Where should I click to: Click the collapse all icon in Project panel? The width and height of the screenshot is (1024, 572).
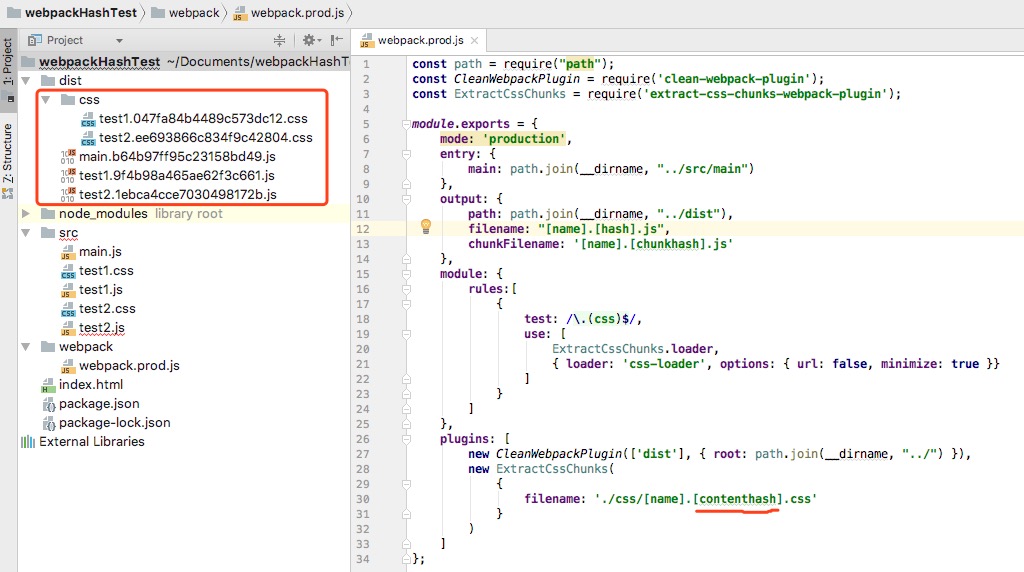click(x=280, y=40)
